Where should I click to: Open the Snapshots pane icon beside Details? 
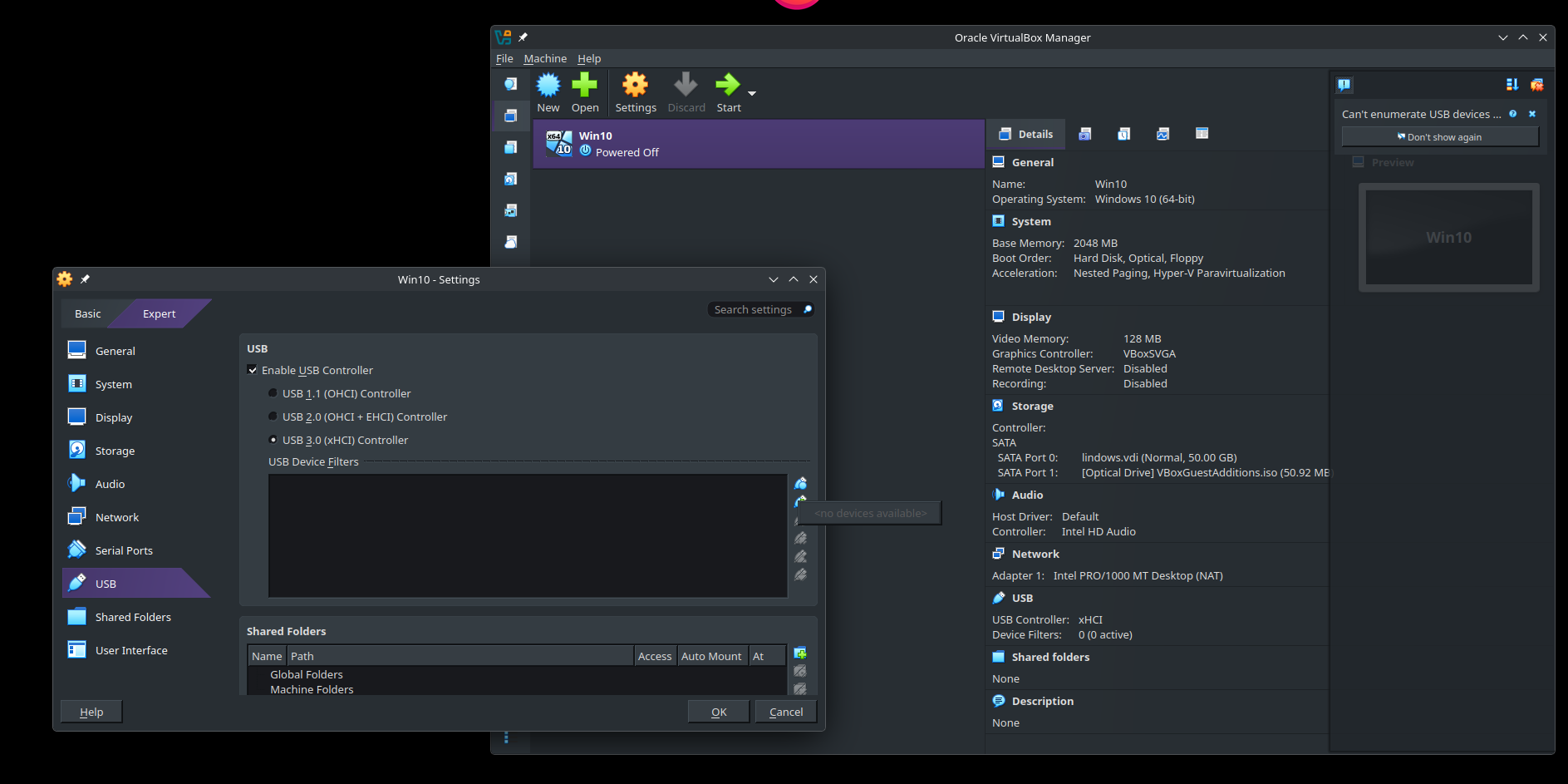pos(1084,134)
